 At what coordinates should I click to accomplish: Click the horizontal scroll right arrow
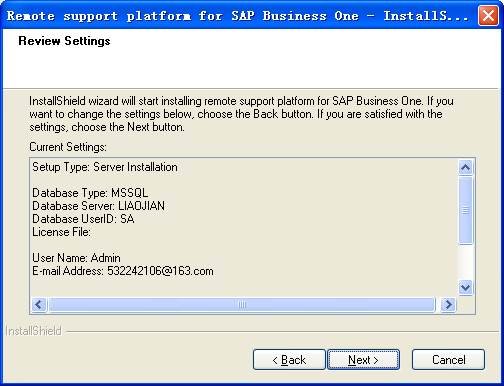click(x=448, y=304)
